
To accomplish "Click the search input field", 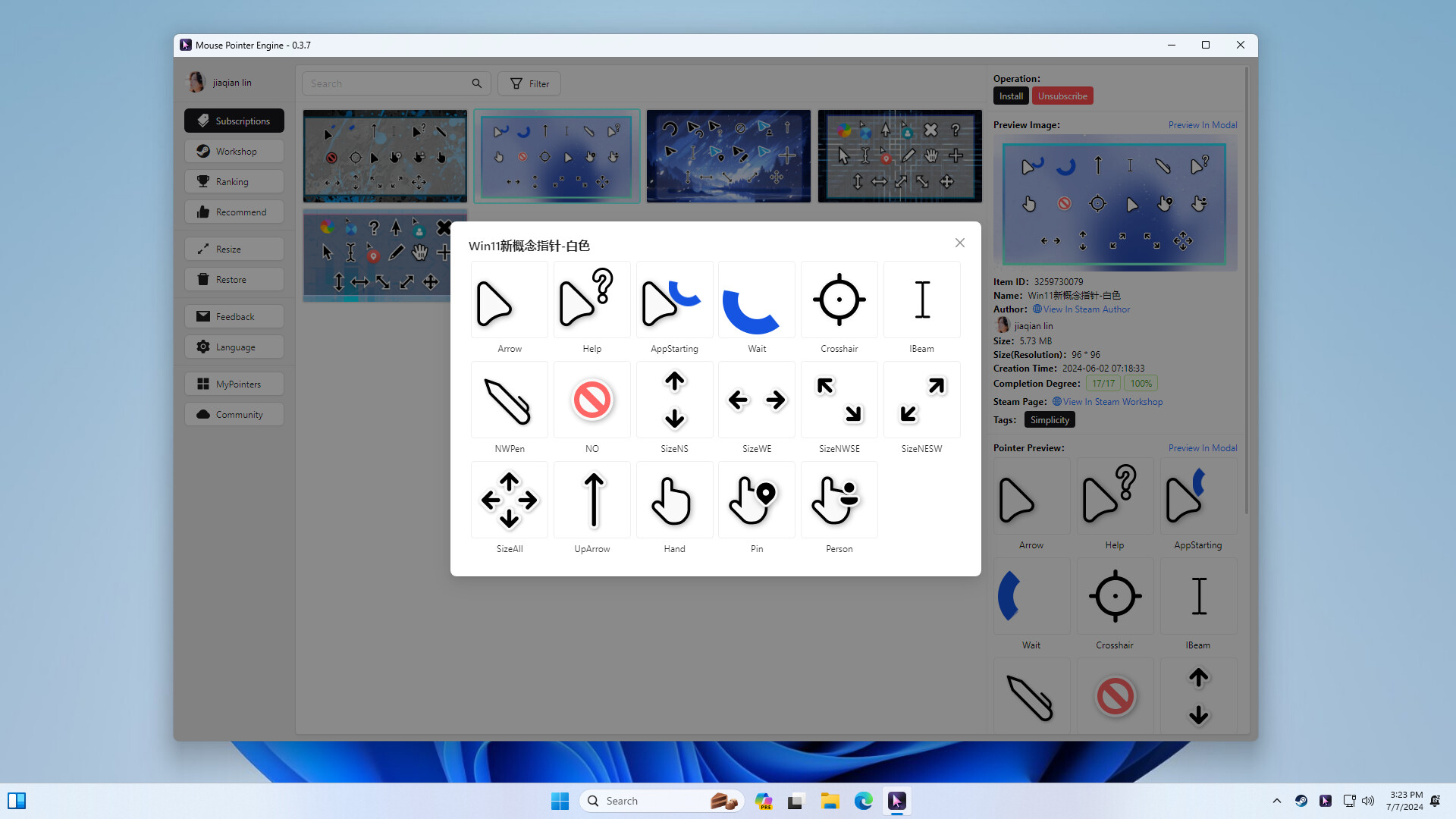I will (387, 83).
